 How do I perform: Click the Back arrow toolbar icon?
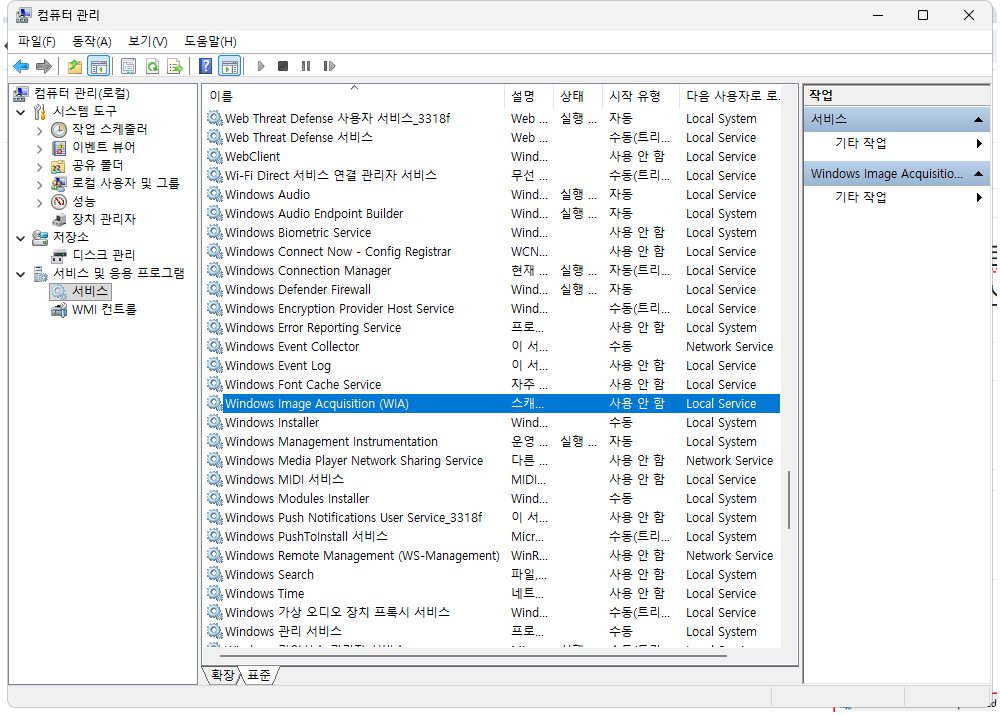[21, 66]
